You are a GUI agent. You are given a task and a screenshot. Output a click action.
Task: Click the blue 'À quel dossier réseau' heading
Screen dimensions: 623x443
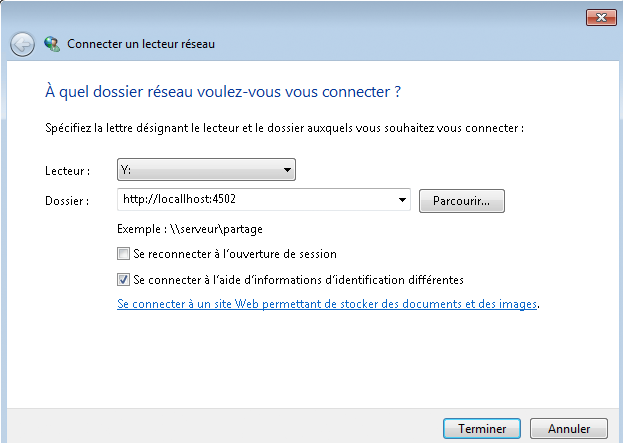pos(223,92)
